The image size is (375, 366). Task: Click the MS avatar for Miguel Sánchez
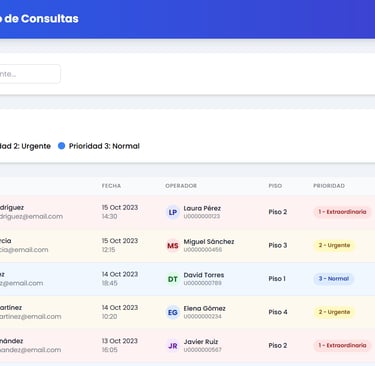pos(173,246)
